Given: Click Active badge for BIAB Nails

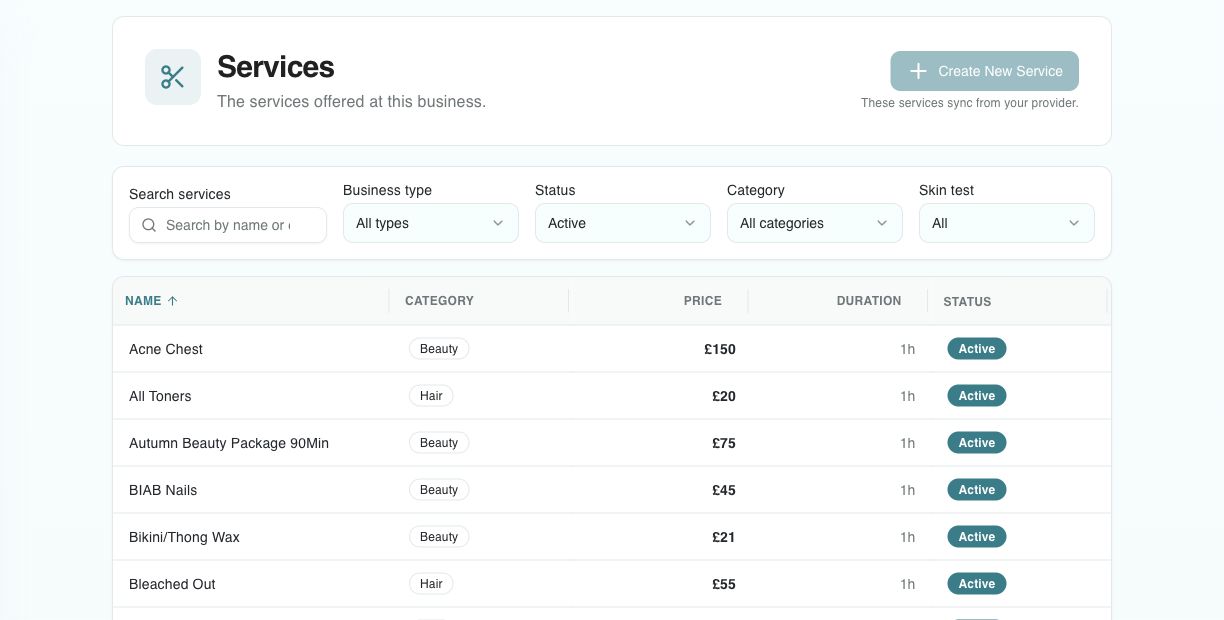Looking at the screenshot, I should coord(977,490).
